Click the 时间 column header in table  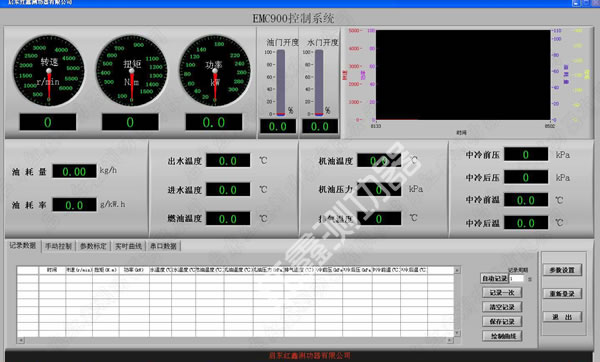click(x=52, y=270)
